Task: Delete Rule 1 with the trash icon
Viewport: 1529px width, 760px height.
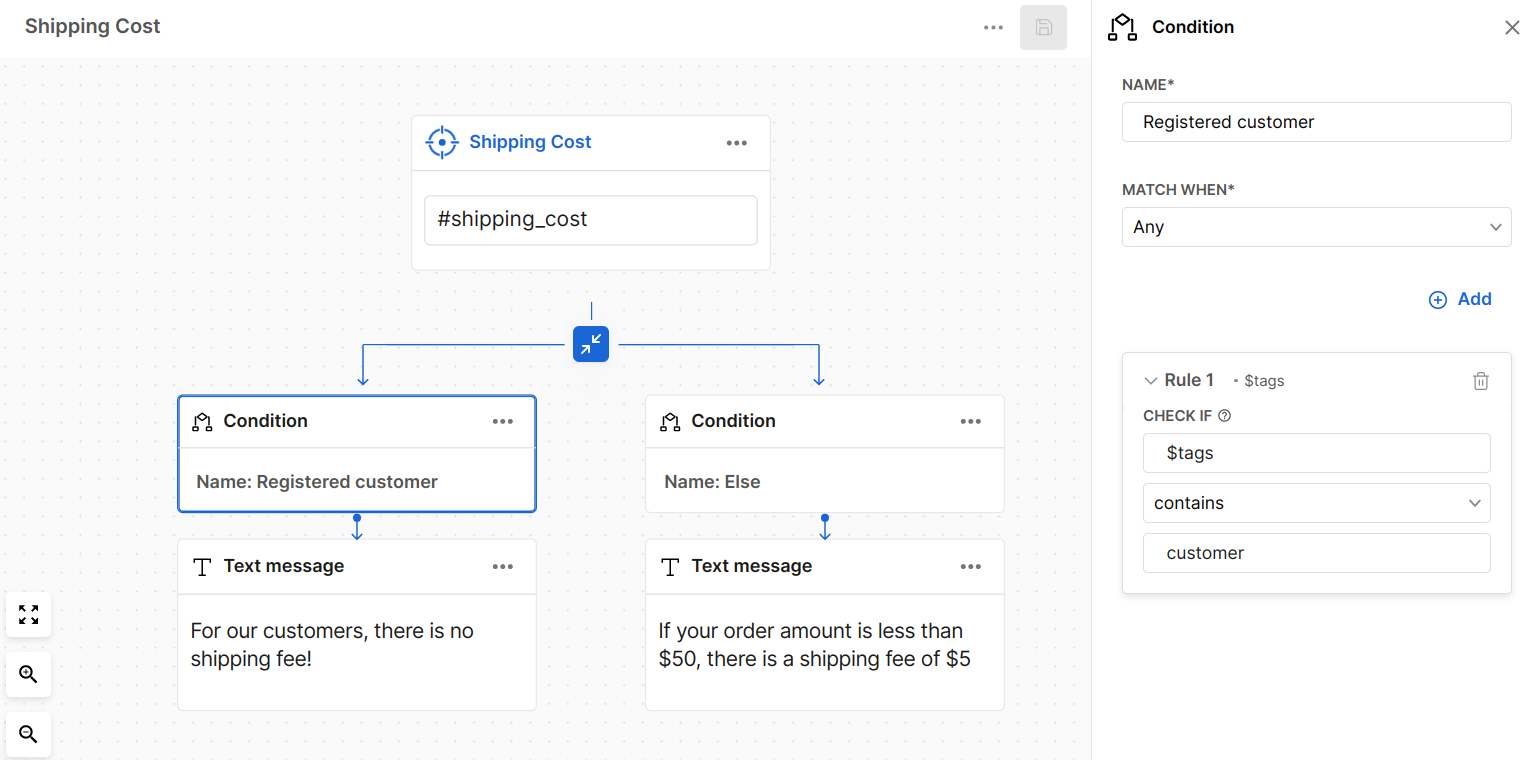Action: [x=1481, y=381]
